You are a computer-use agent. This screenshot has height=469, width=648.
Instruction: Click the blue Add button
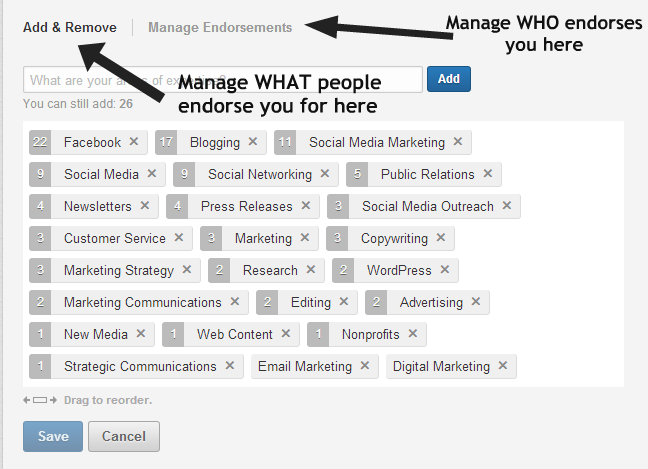pyautogui.click(x=448, y=79)
